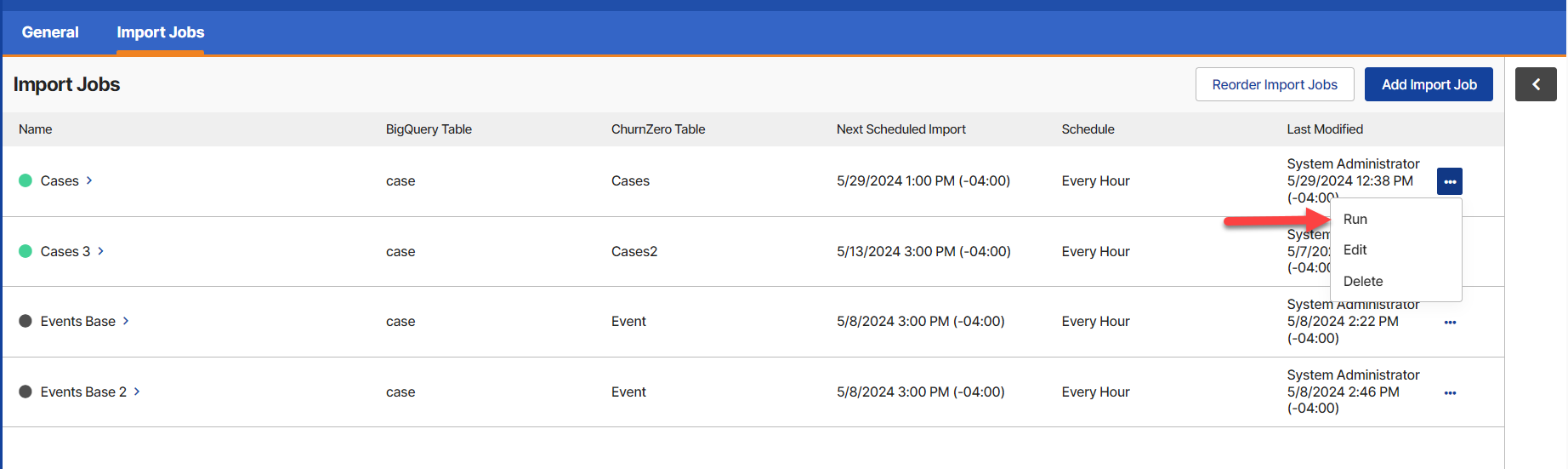Click the Reorder Import Jobs button
The image size is (1568, 469).
1275,84
